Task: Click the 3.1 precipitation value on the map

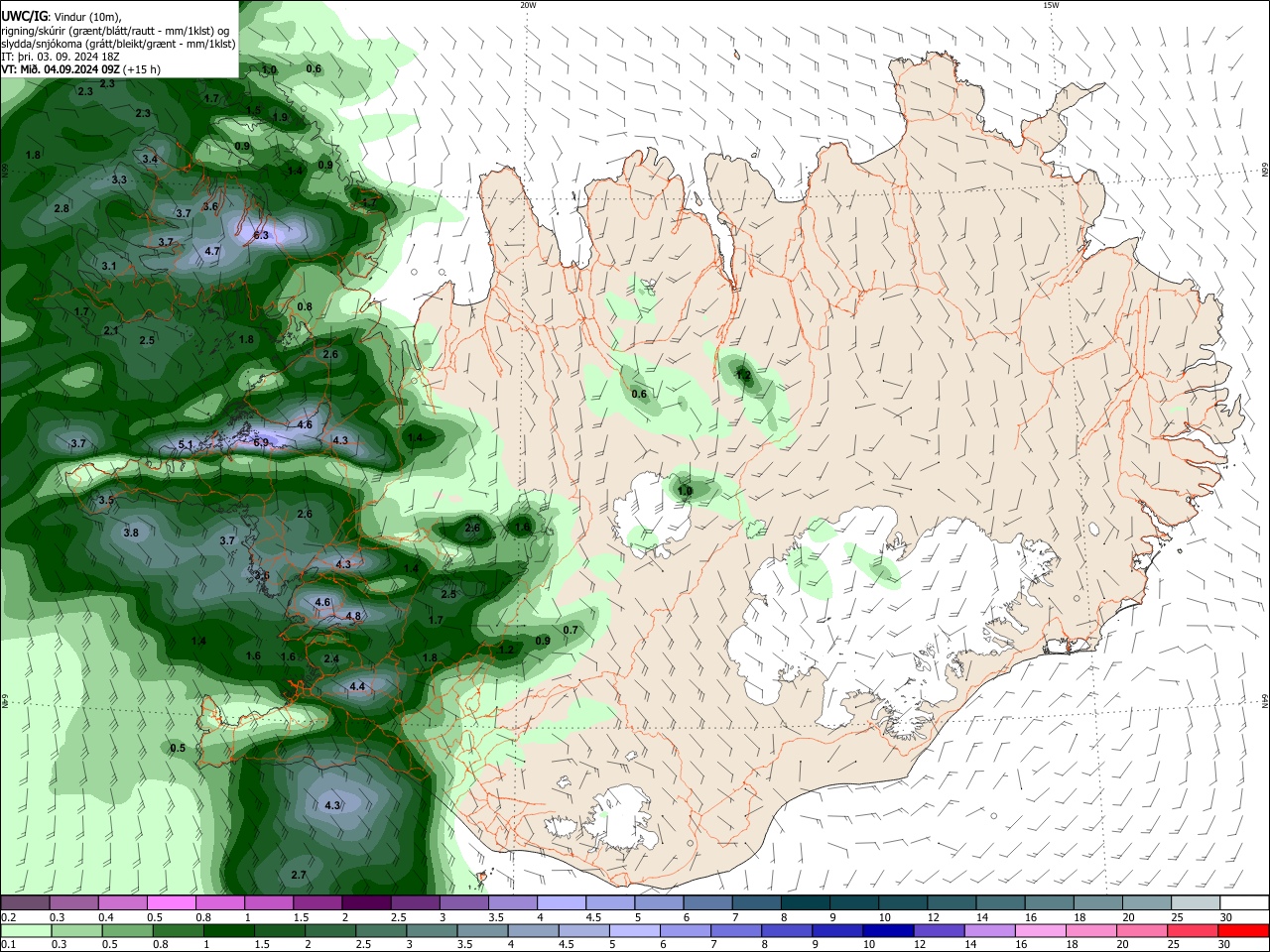Action: click(x=109, y=266)
